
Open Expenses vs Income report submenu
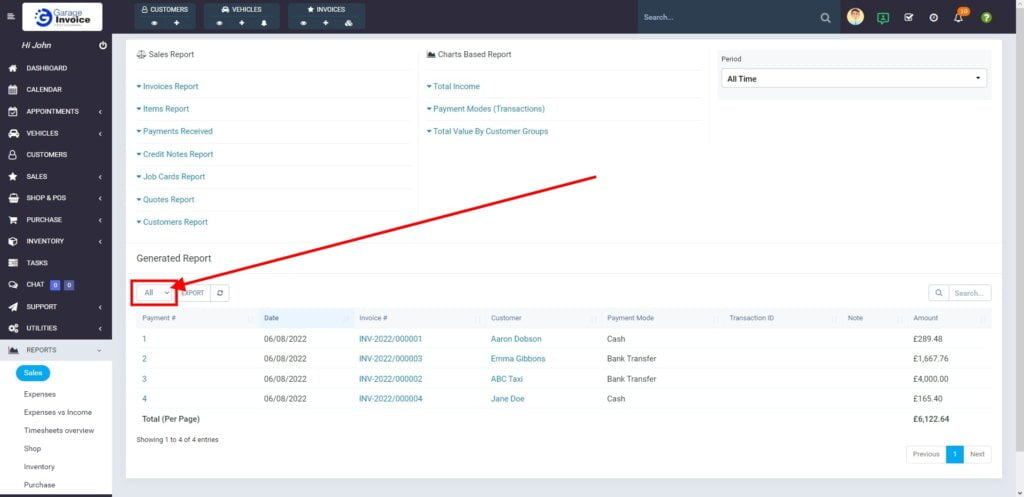(57, 412)
